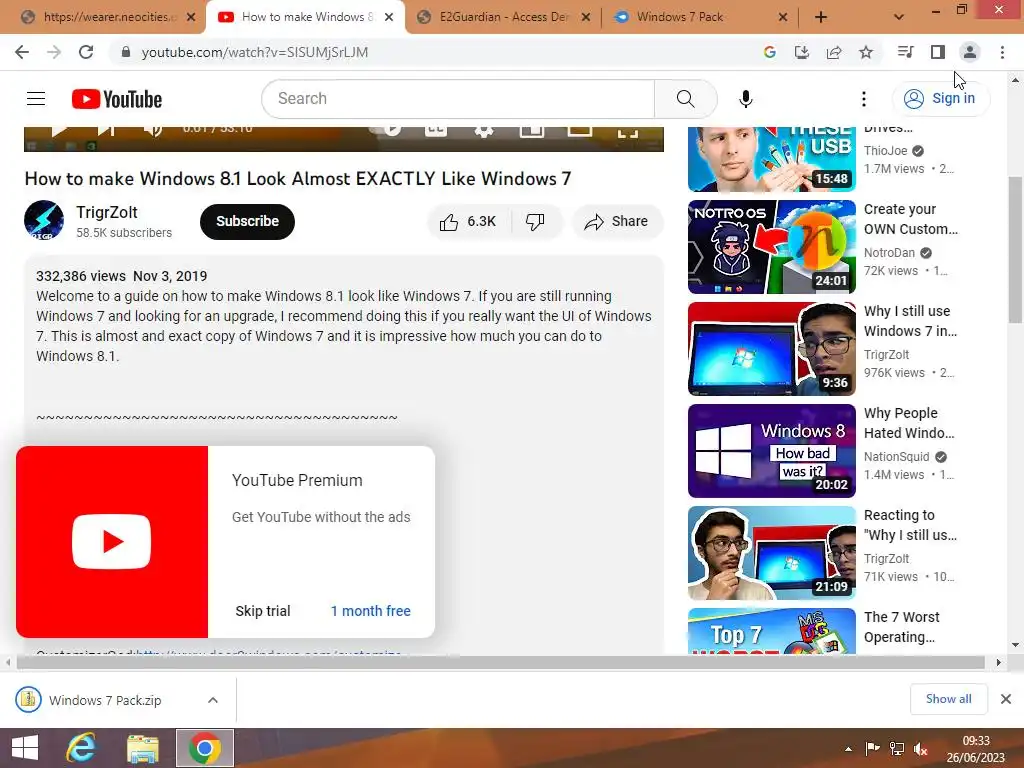This screenshot has width=1024, height=768.
Task: Click Sign in button
Action: coord(941,99)
